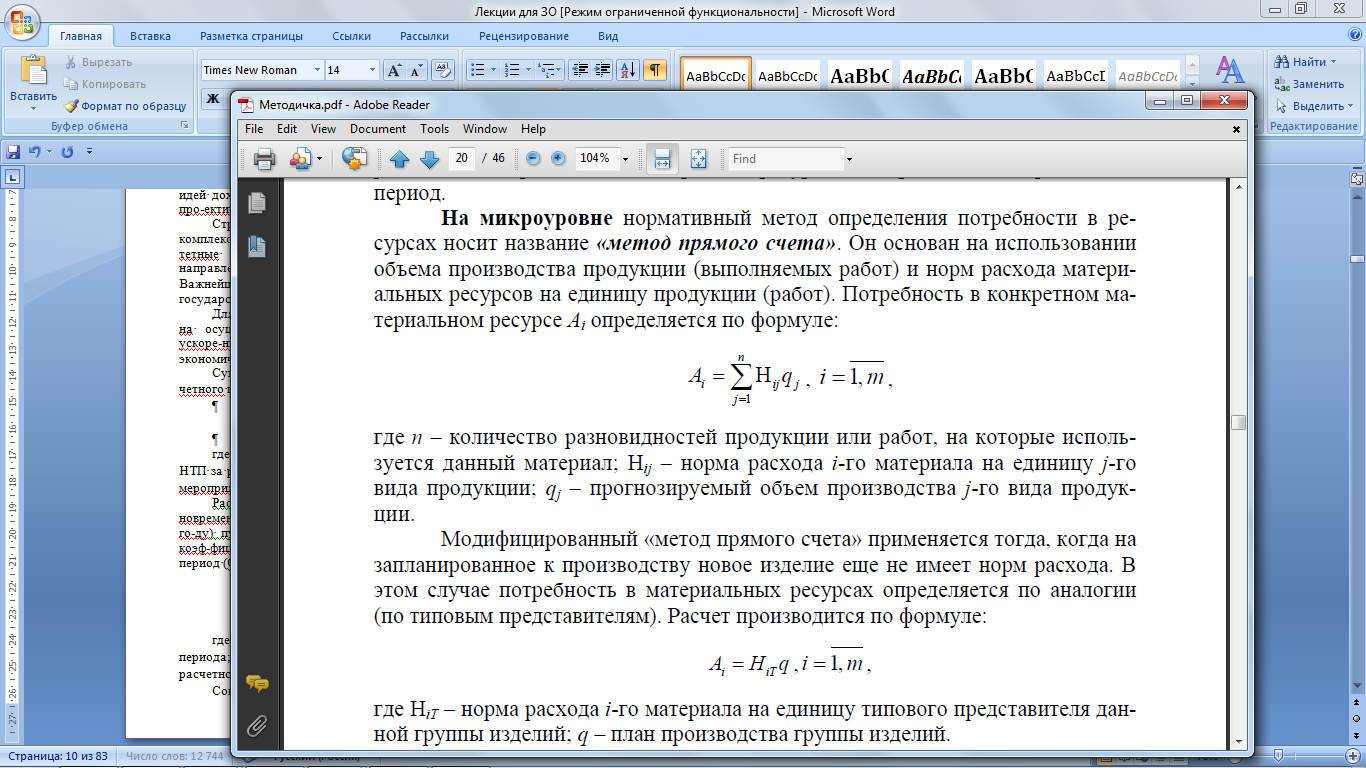This screenshot has width=1366, height=768.
Task: Open the Find options dropdown arrow in Reader
Action: 849,159
